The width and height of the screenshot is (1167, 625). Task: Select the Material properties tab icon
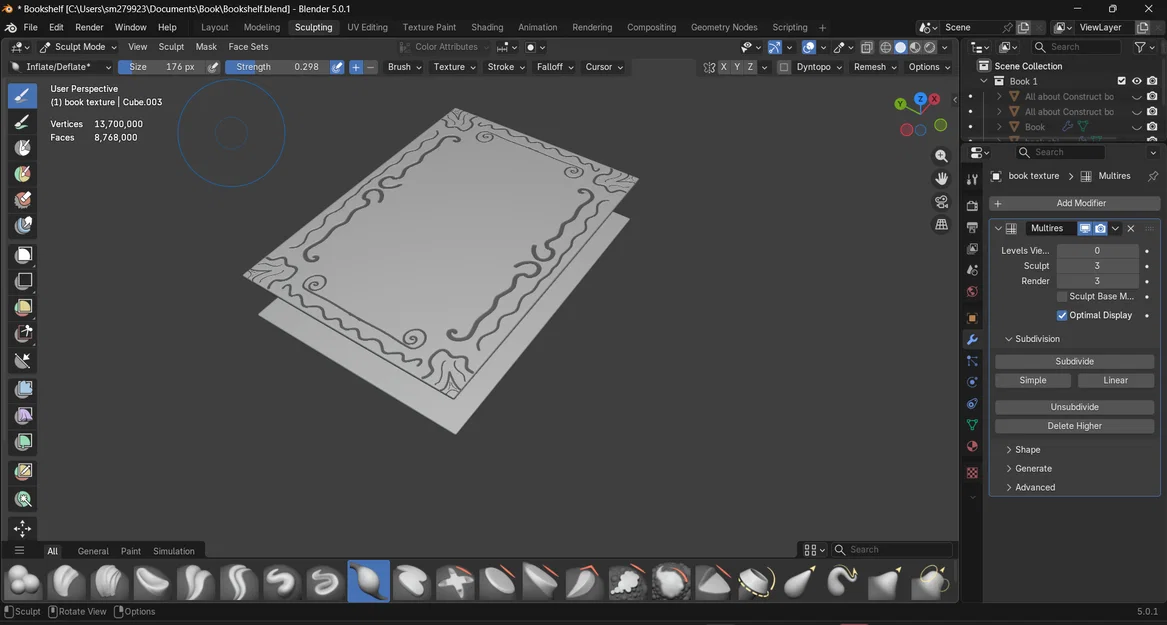point(972,447)
